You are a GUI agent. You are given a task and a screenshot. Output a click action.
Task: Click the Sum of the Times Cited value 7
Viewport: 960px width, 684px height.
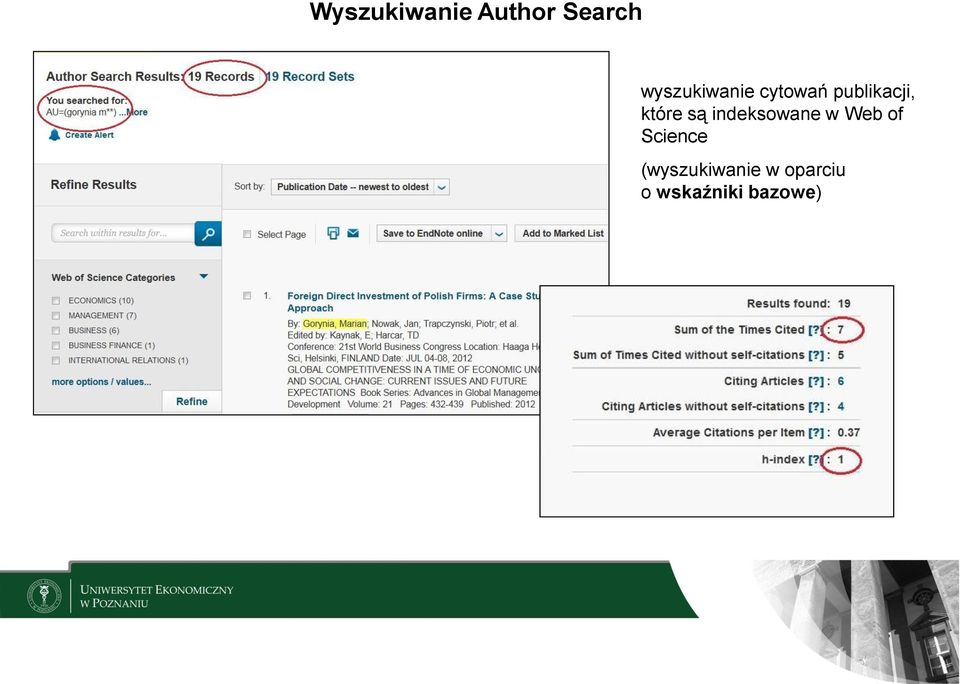[841, 330]
